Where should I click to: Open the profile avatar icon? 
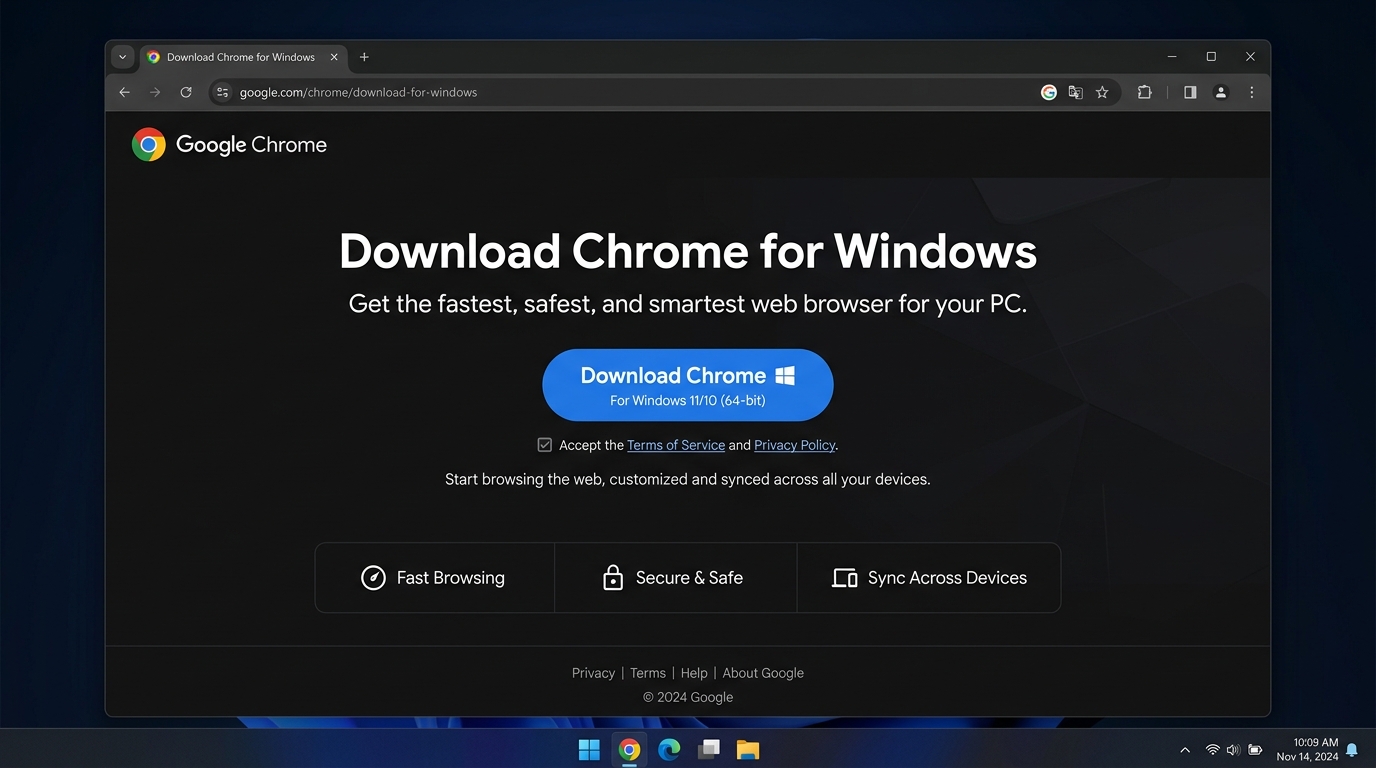pyautogui.click(x=1221, y=92)
